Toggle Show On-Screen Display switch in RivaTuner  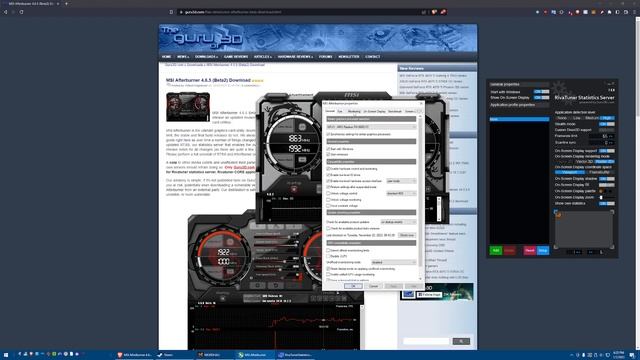[541, 98]
